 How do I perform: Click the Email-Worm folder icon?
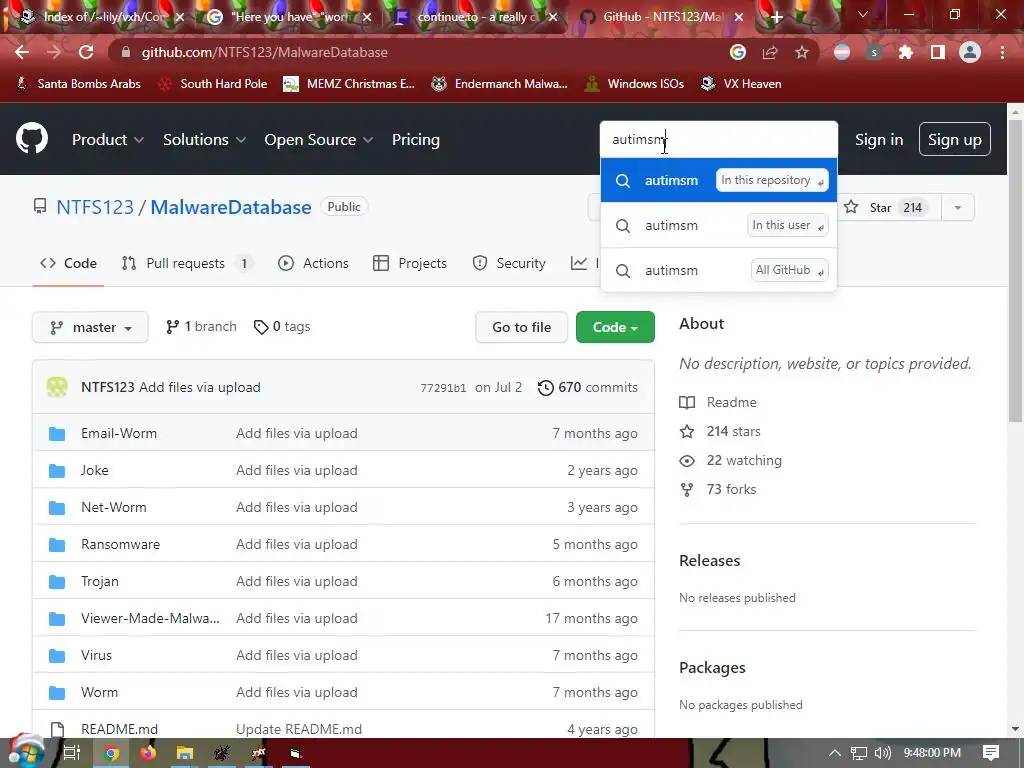click(x=57, y=434)
